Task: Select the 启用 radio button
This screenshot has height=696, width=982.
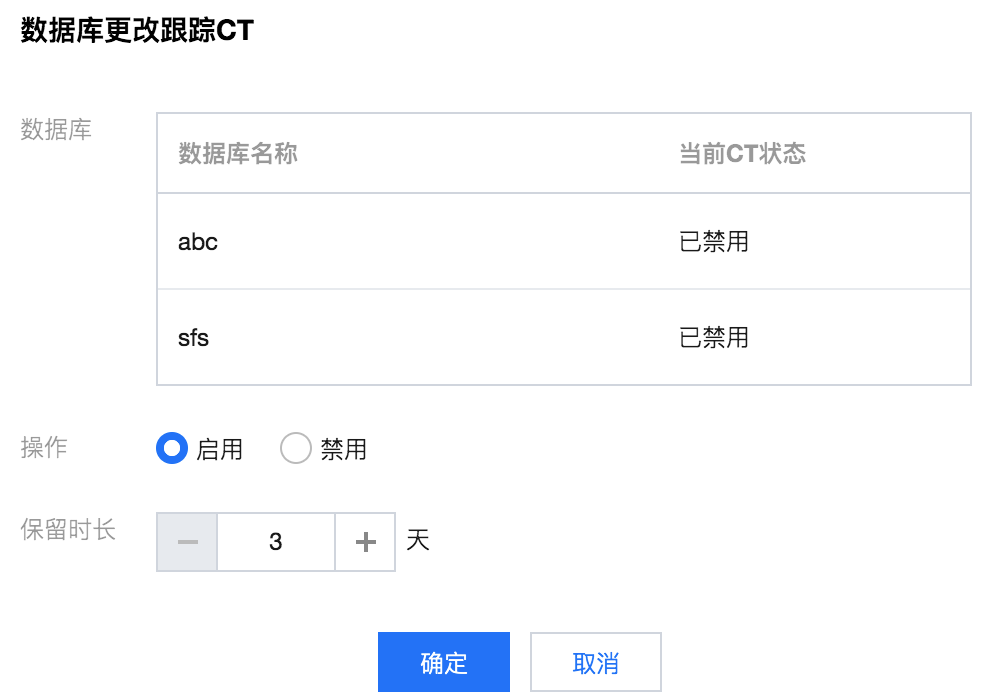Action: pyautogui.click(x=172, y=449)
